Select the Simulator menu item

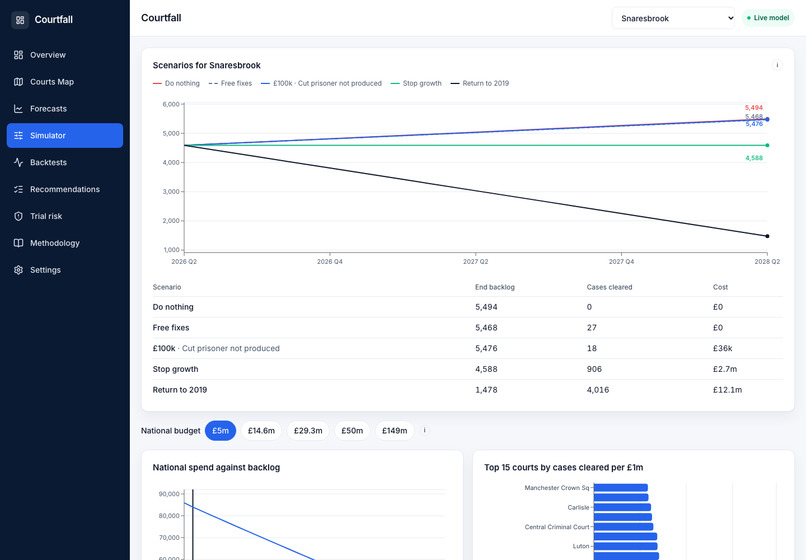point(65,135)
